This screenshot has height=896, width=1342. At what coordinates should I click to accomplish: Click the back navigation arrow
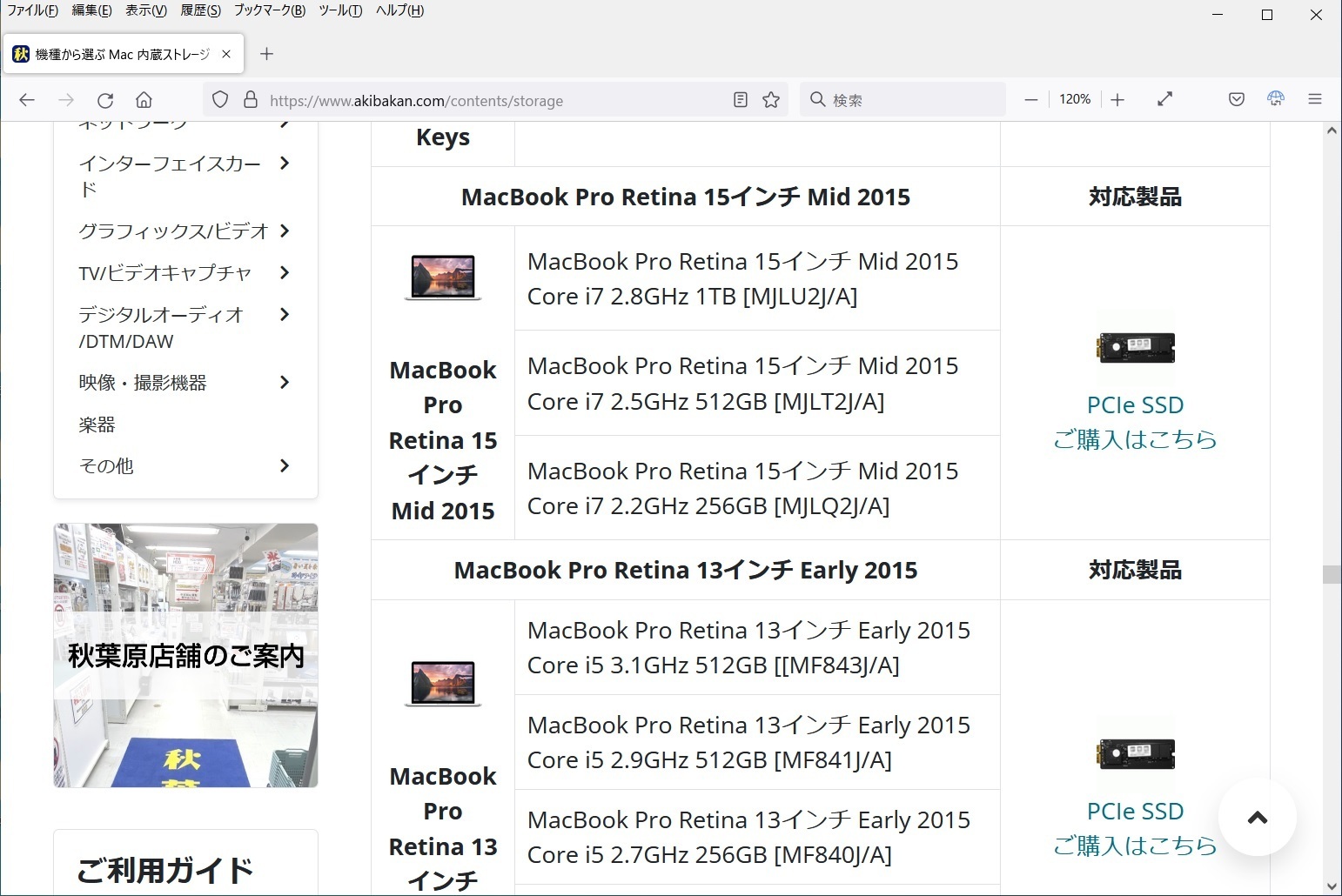coord(27,100)
